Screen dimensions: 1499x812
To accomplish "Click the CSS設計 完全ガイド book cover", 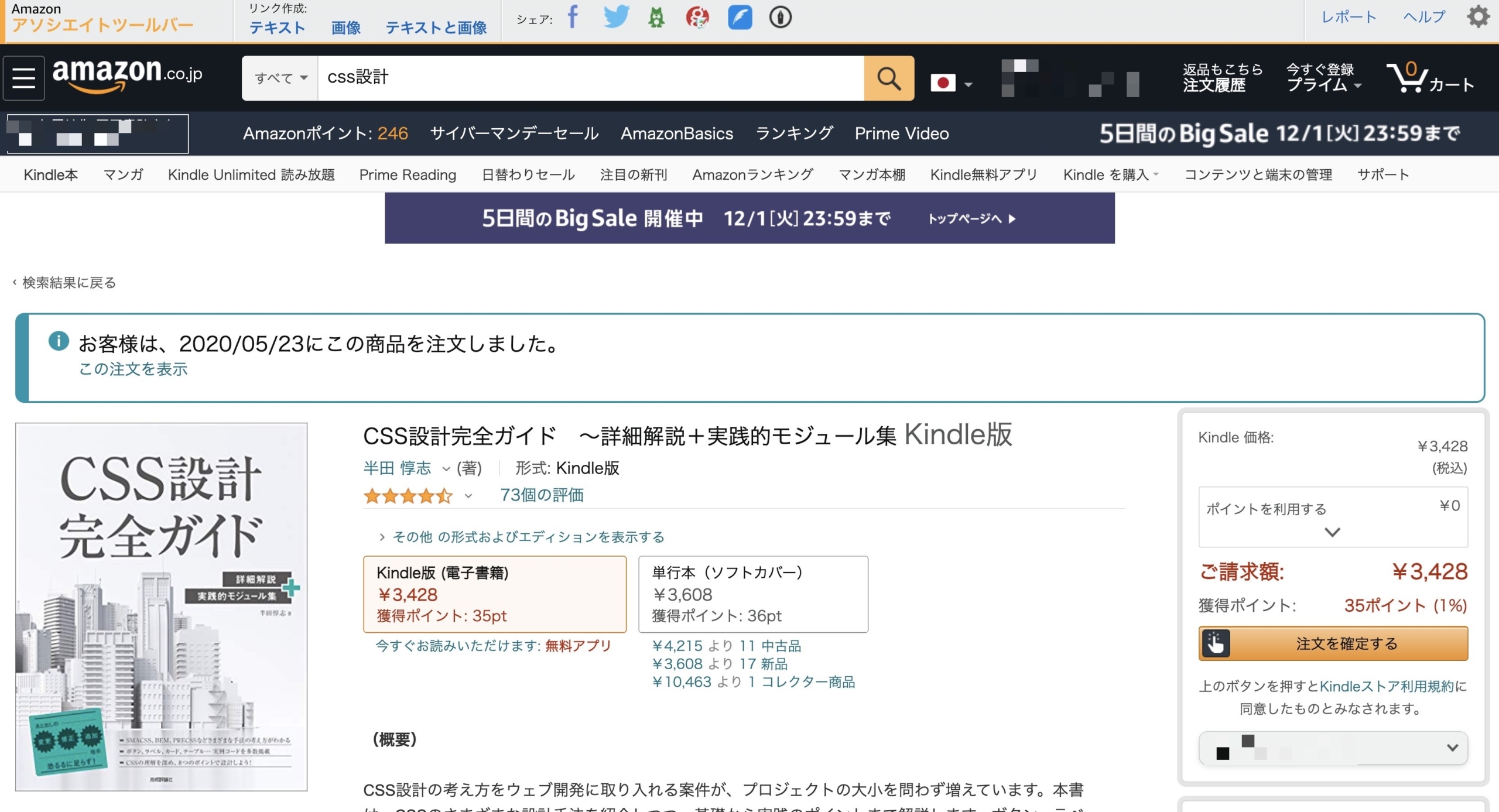I will [x=161, y=607].
